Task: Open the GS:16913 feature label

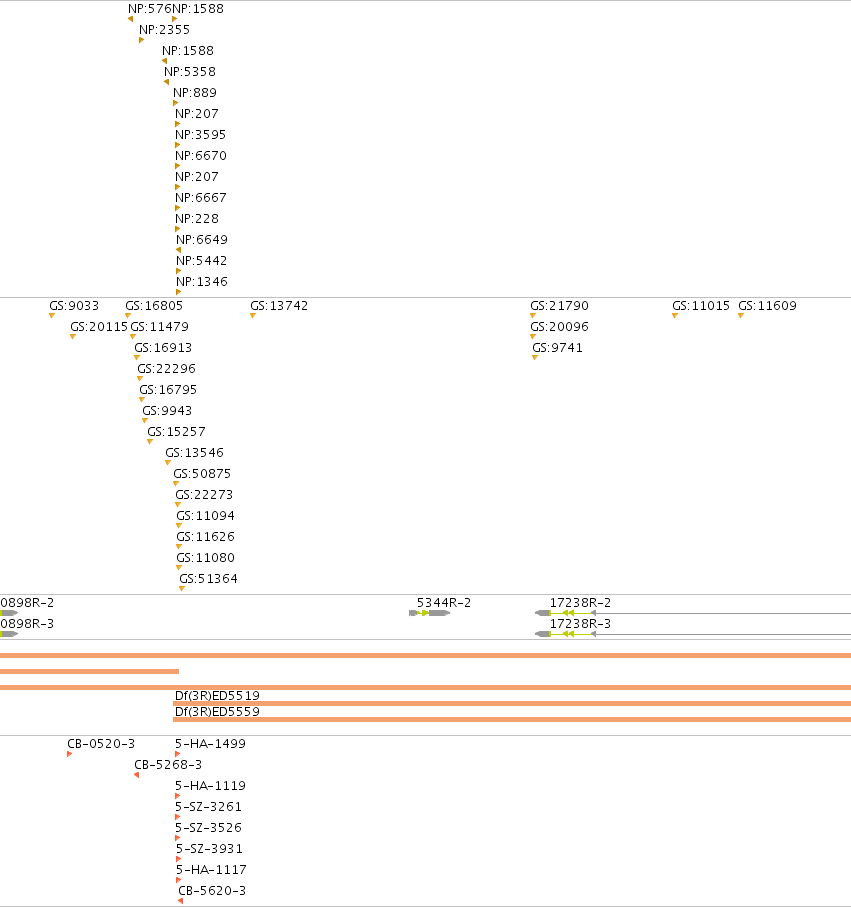Action: [163, 348]
